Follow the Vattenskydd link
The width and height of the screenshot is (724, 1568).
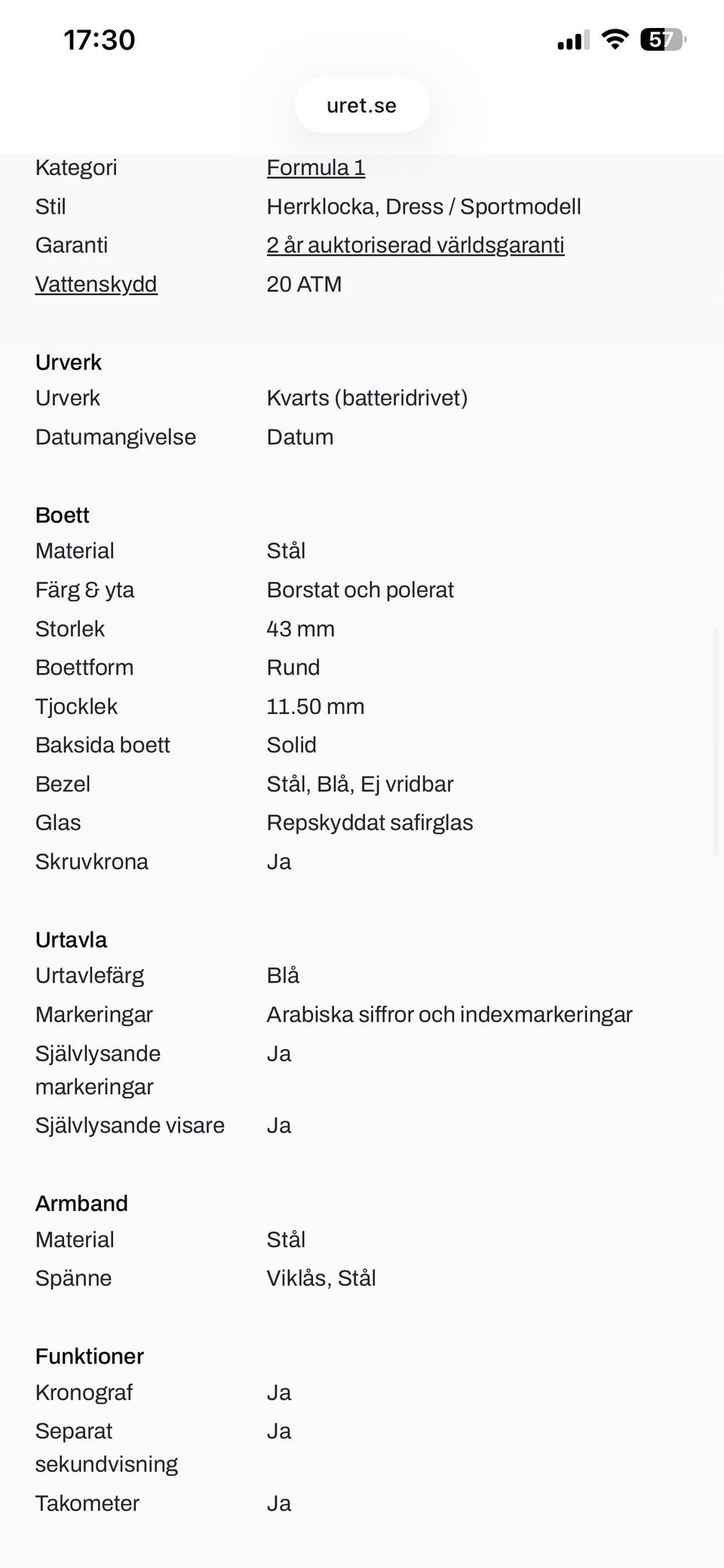96,284
